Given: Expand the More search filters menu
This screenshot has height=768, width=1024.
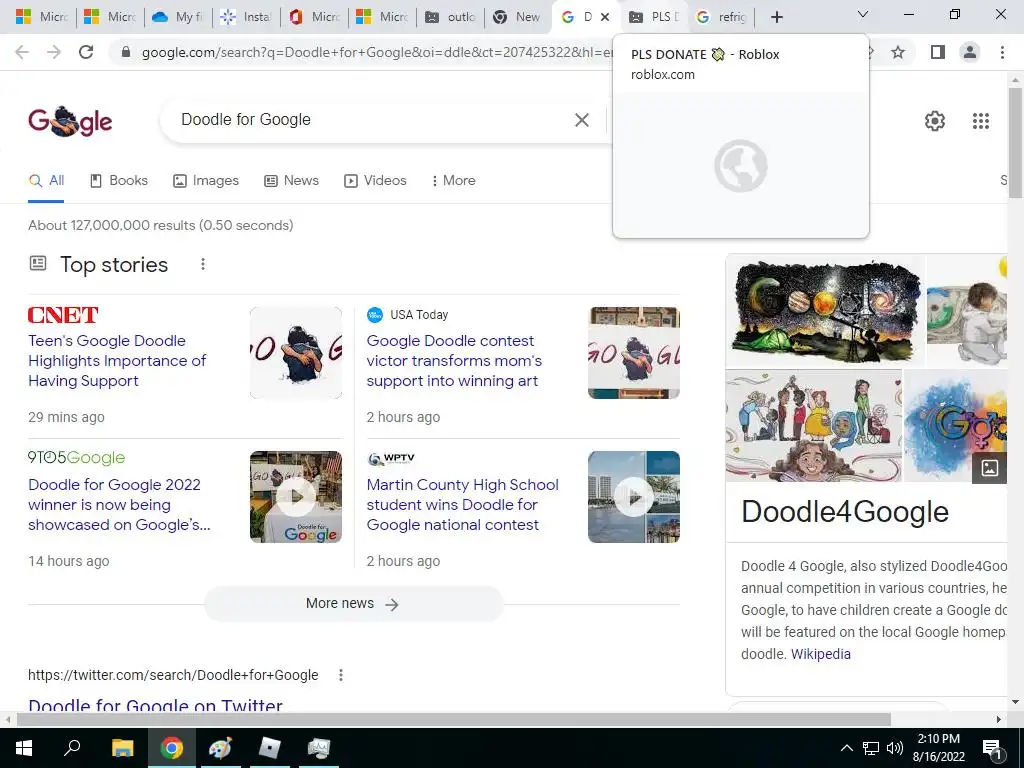Looking at the screenshot, I should [x=453, y=181].
